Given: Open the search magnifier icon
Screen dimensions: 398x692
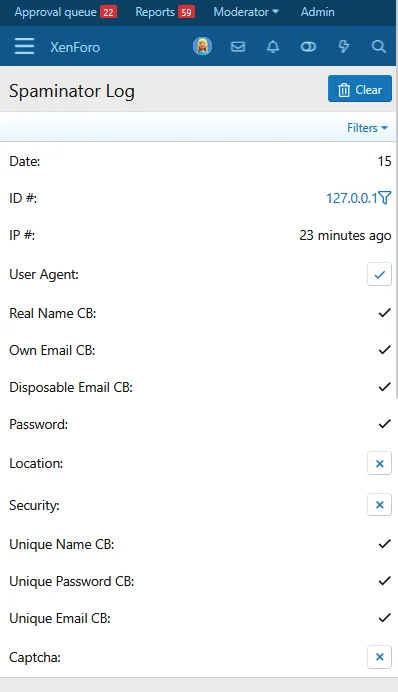Looking at the screenshot, I should point(379,46).
